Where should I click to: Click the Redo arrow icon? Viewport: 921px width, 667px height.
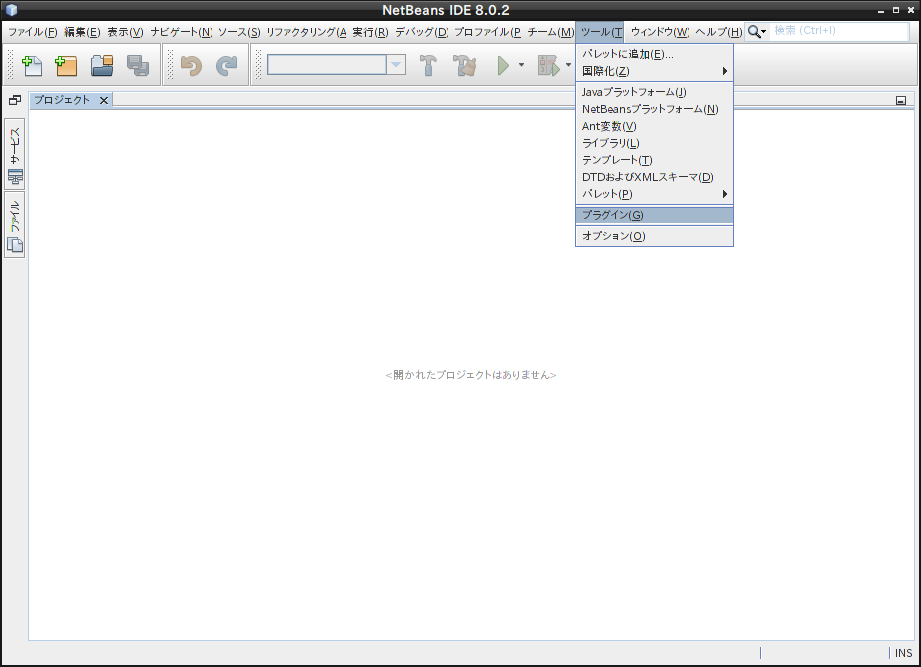click(226, 65)
